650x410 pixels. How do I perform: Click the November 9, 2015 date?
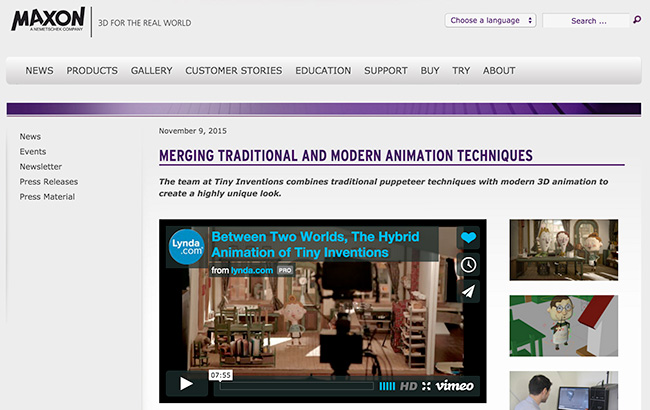pyautogui.click(x=193, y=131)
